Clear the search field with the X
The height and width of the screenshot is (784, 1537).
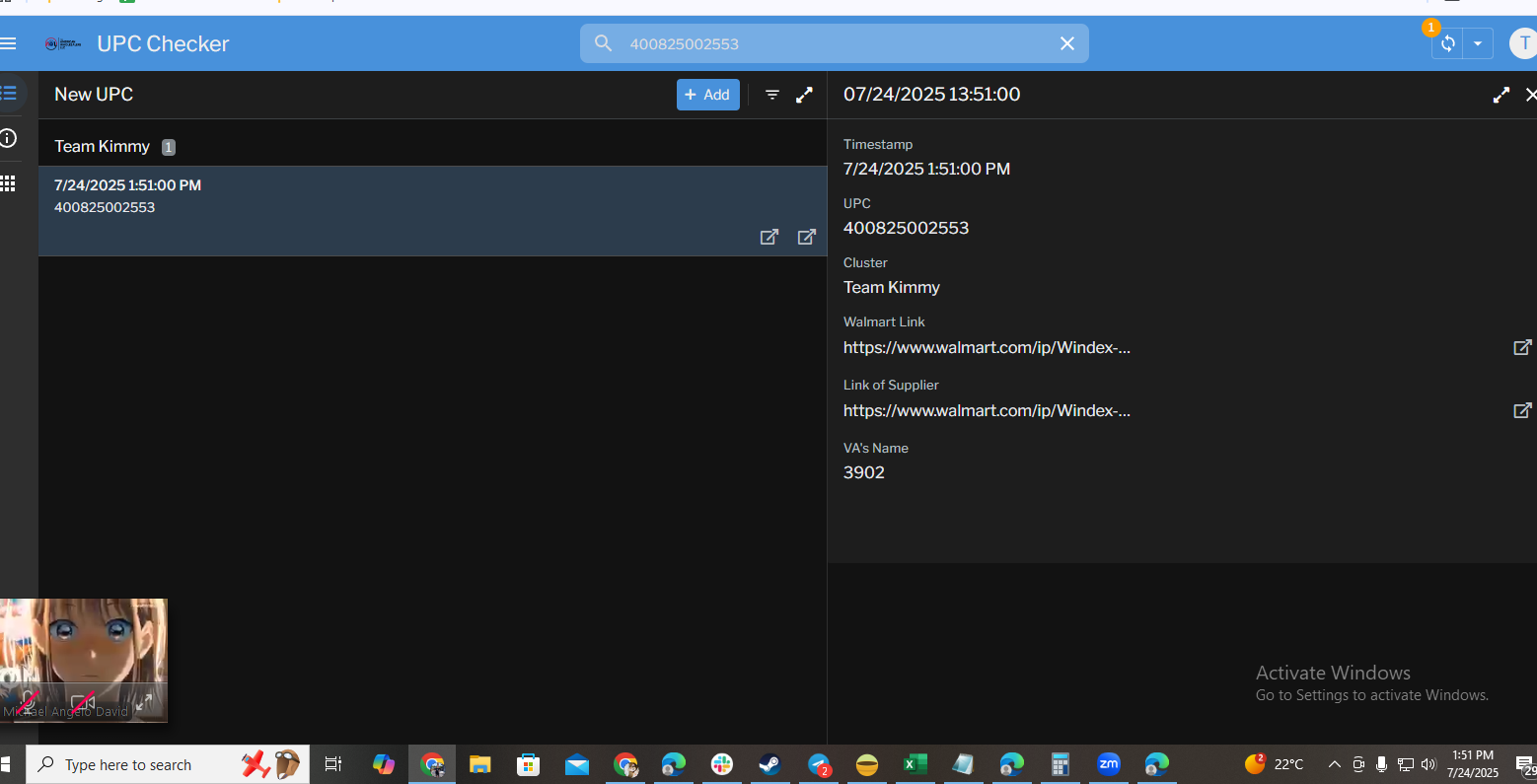(x=1066, y=43)
